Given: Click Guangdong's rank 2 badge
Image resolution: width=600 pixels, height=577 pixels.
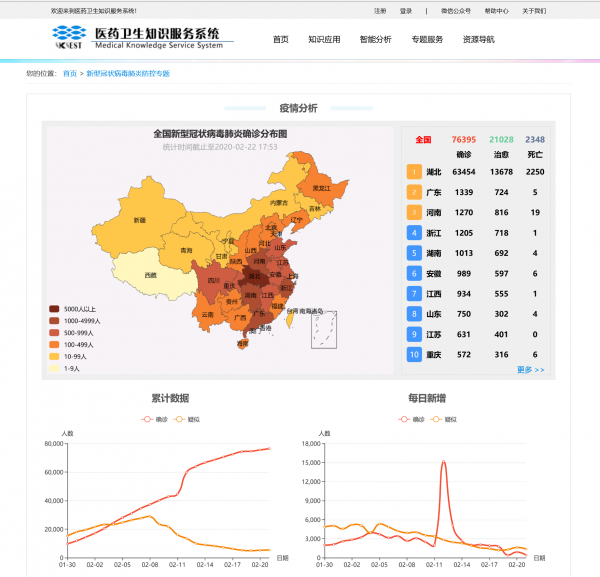Looking at the screenshot, I should point(414,192).
